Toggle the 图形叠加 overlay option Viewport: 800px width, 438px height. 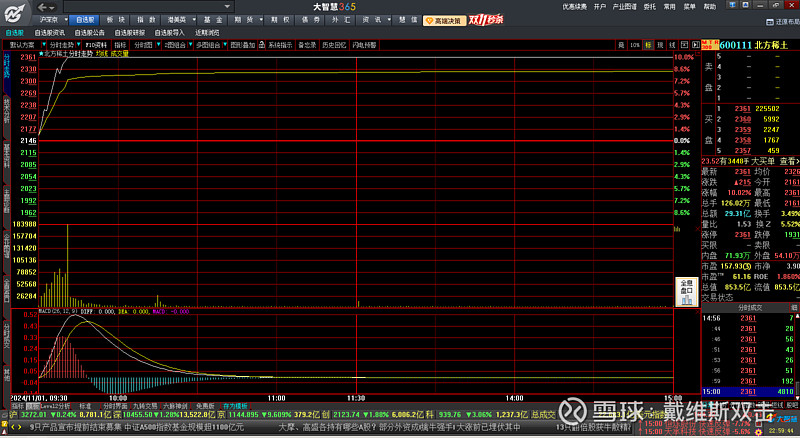[242, 45]
